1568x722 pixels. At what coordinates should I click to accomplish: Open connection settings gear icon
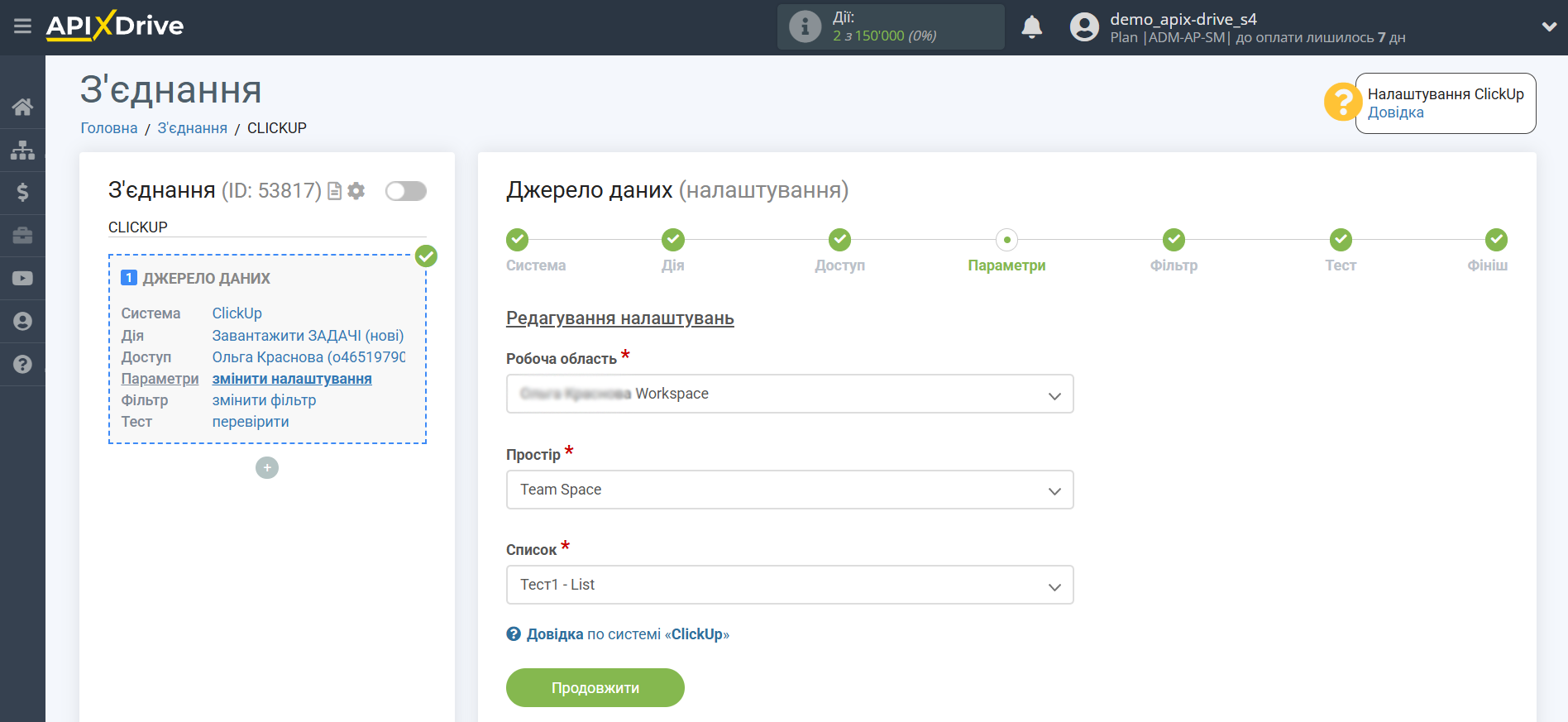pos(356,191)
